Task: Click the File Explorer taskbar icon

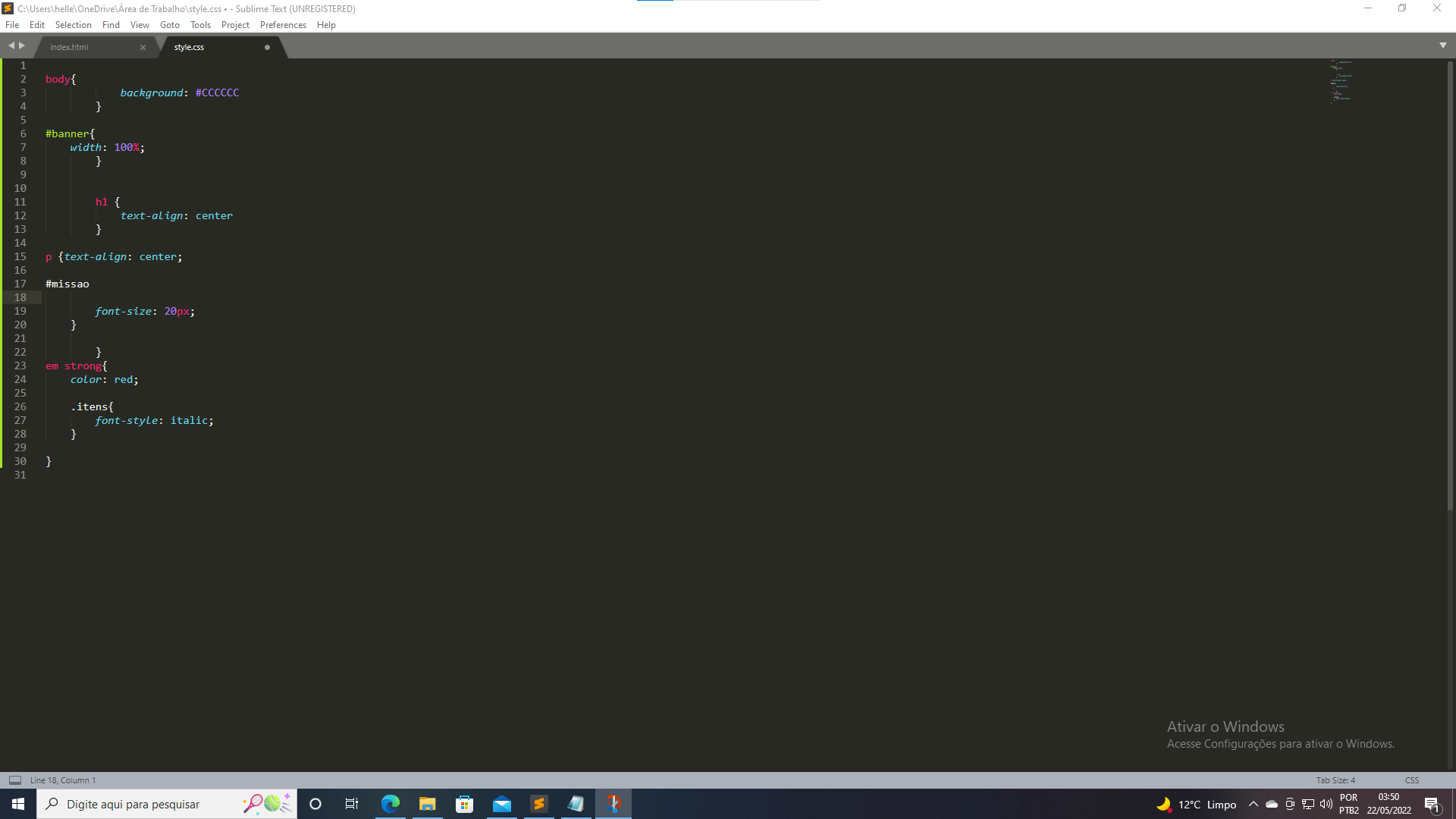Action: [x=427, y=803]
